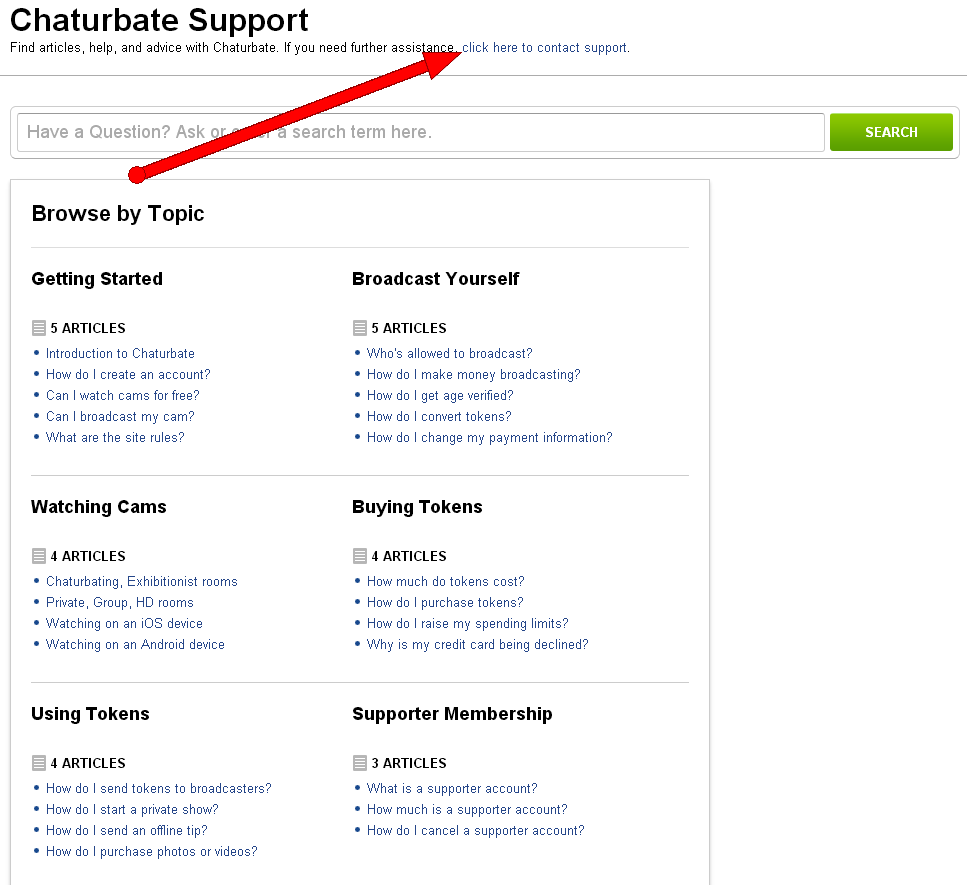Open 'How do I send tokens to broadcasters?' article
Image resolution: width=967 pixels, height=885 pixels.
pos(158,789)
